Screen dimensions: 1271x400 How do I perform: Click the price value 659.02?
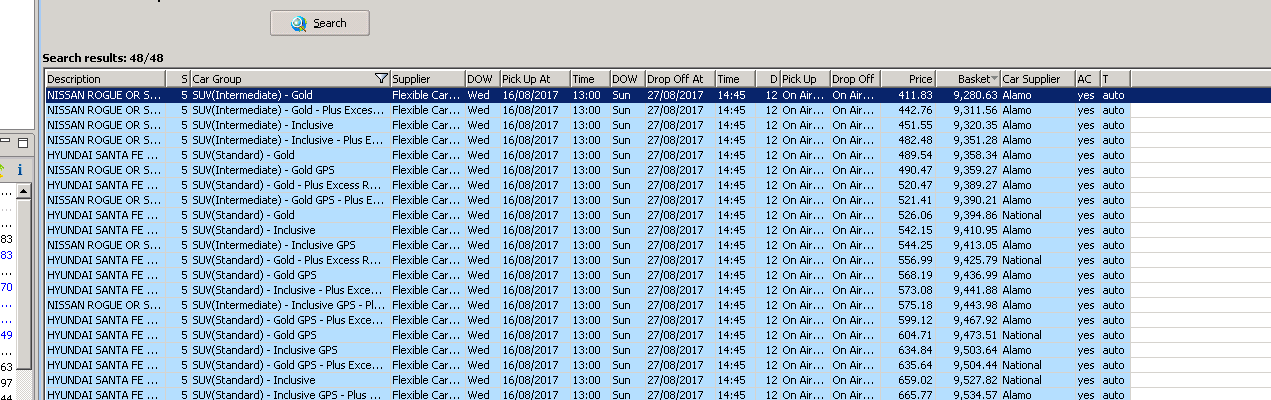tap(916, 380)
